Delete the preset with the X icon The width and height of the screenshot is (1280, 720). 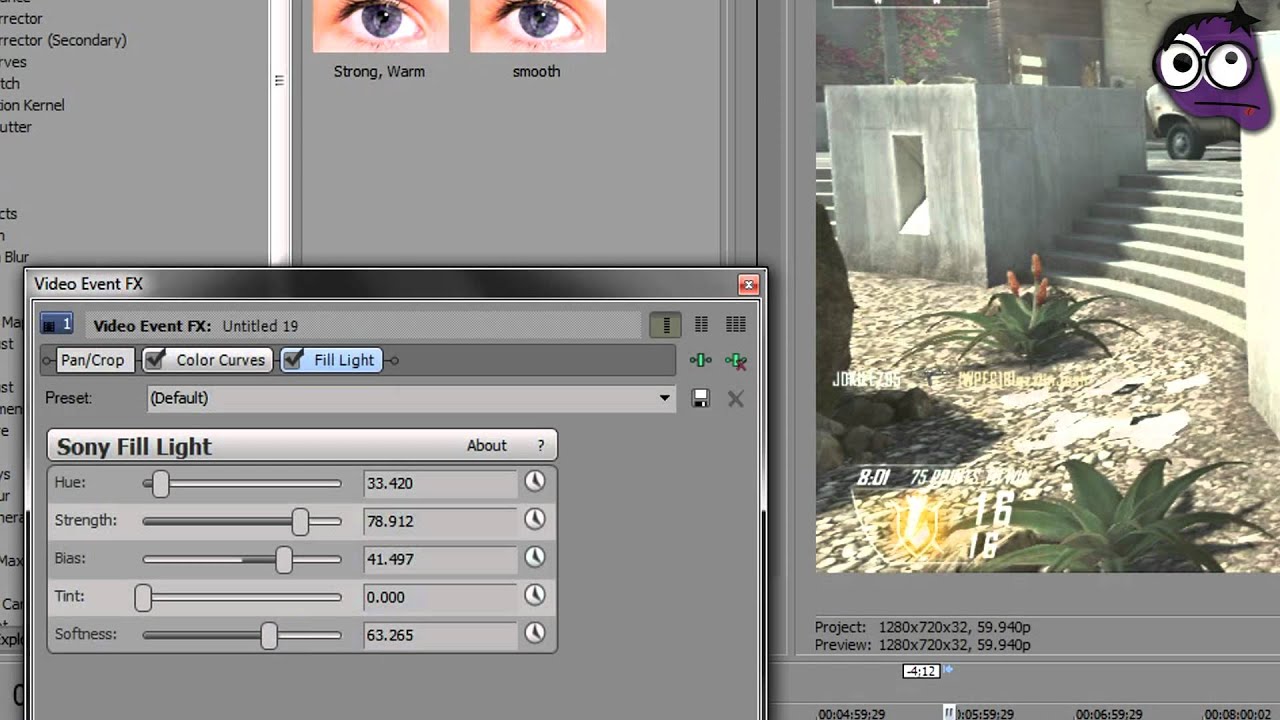[x=736, y=399]
